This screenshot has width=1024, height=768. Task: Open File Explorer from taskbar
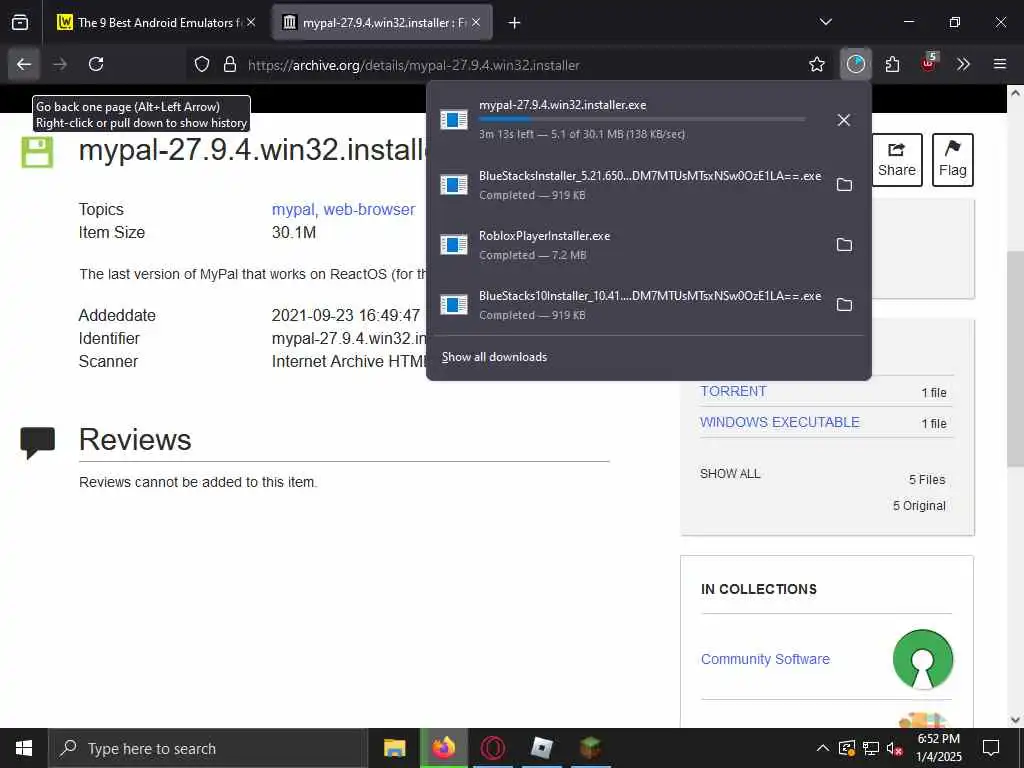point(394,748)
